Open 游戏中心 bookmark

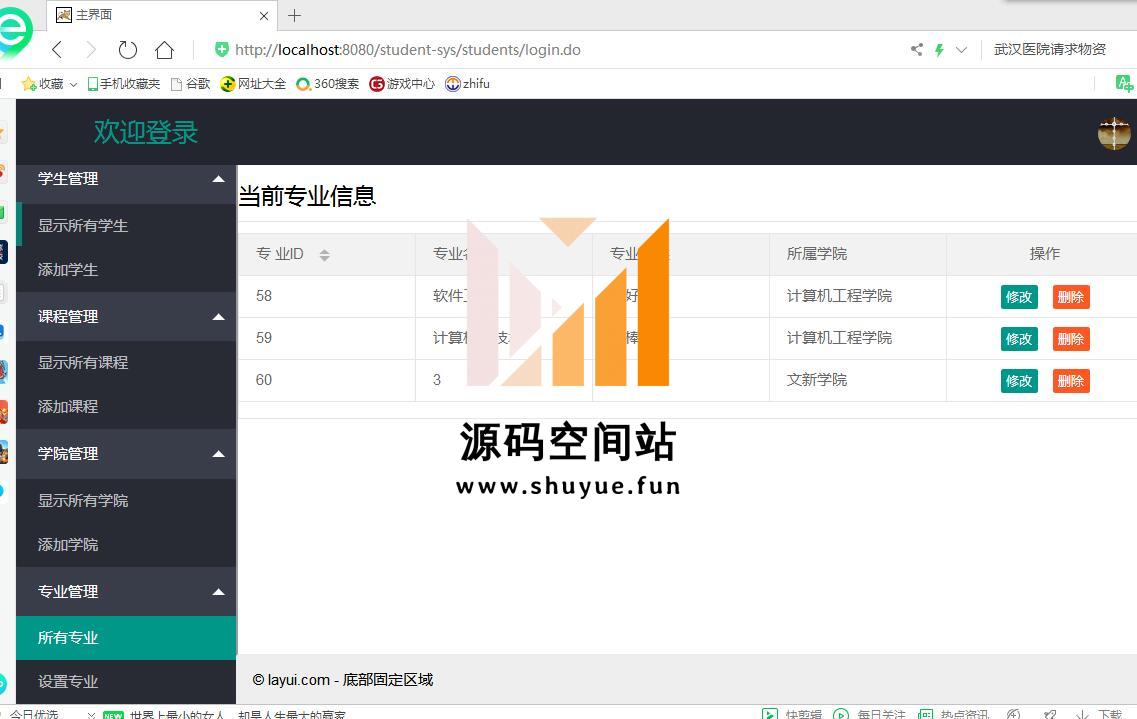coord(402,83)
